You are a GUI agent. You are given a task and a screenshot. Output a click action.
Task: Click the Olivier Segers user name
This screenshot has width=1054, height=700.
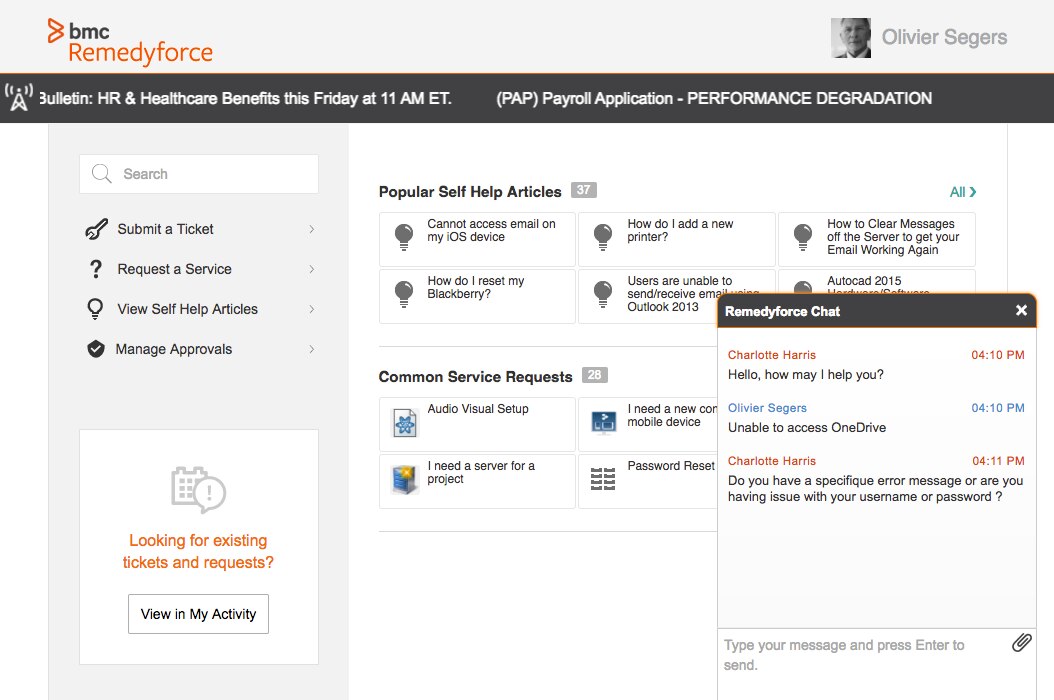[944, 37]
